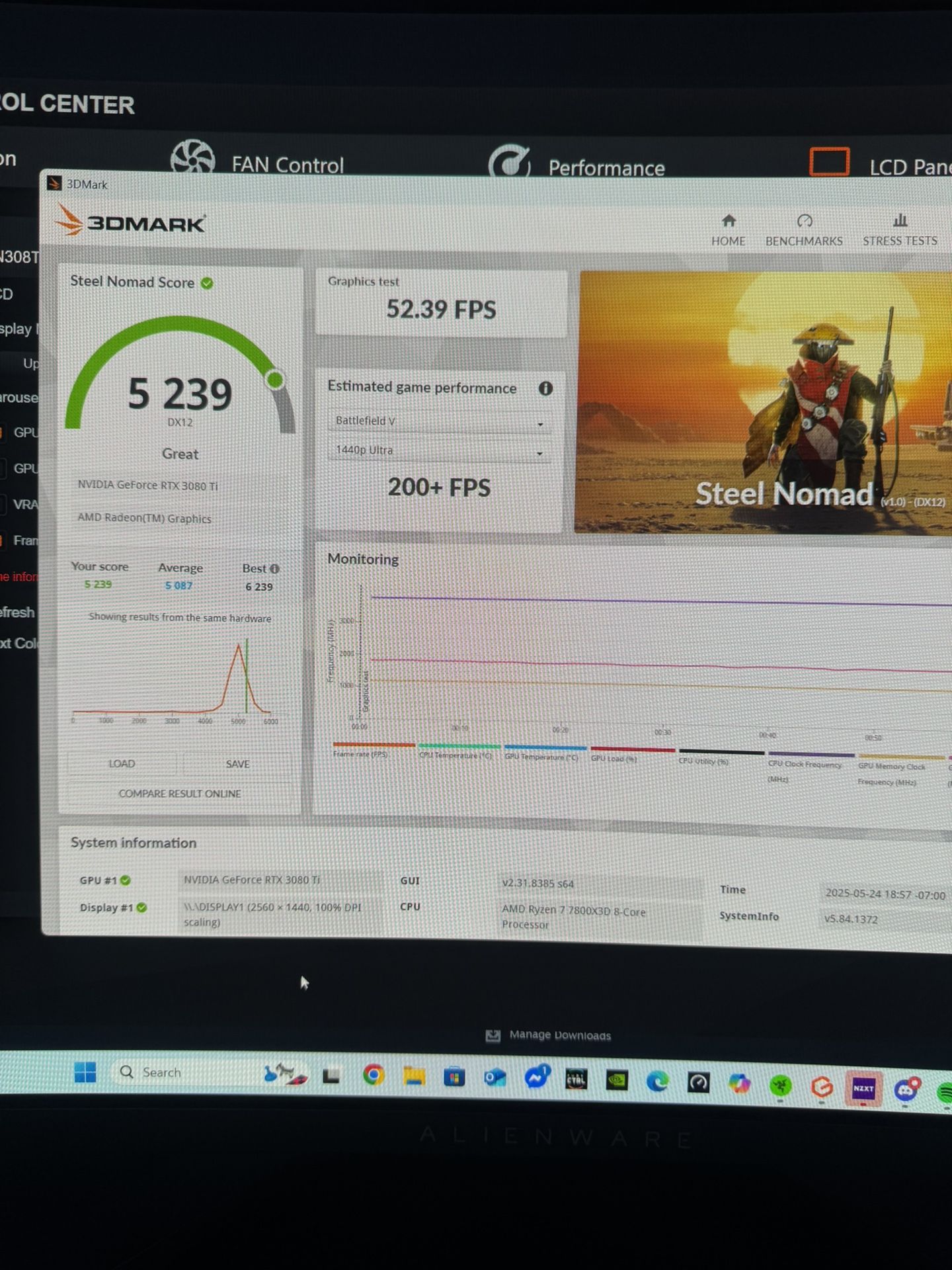Click the green check next to GPU #1
This screenshot has width=952, height=1270.
click(x=126, y=880)
